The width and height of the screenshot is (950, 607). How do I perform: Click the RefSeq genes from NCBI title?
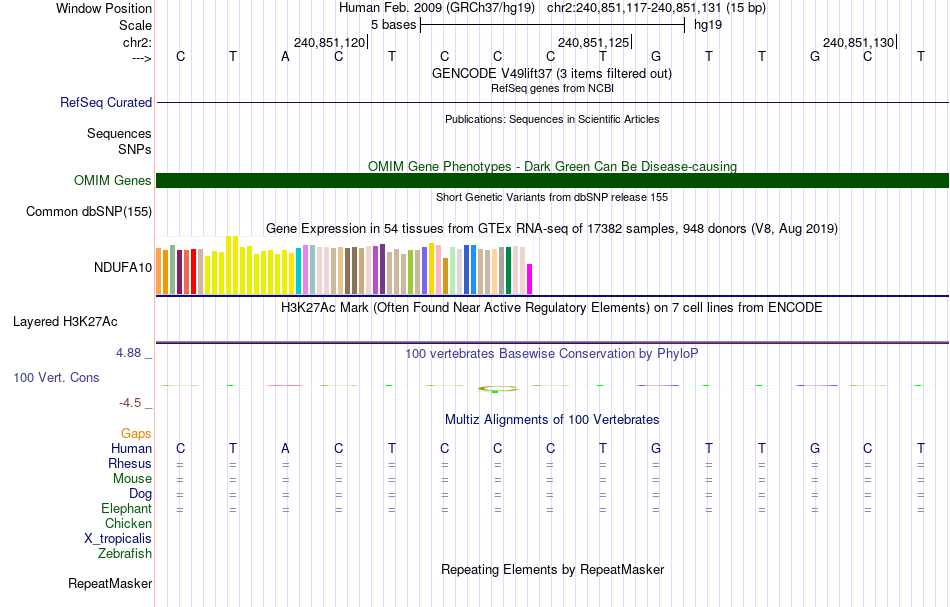(x=552, y=88)
